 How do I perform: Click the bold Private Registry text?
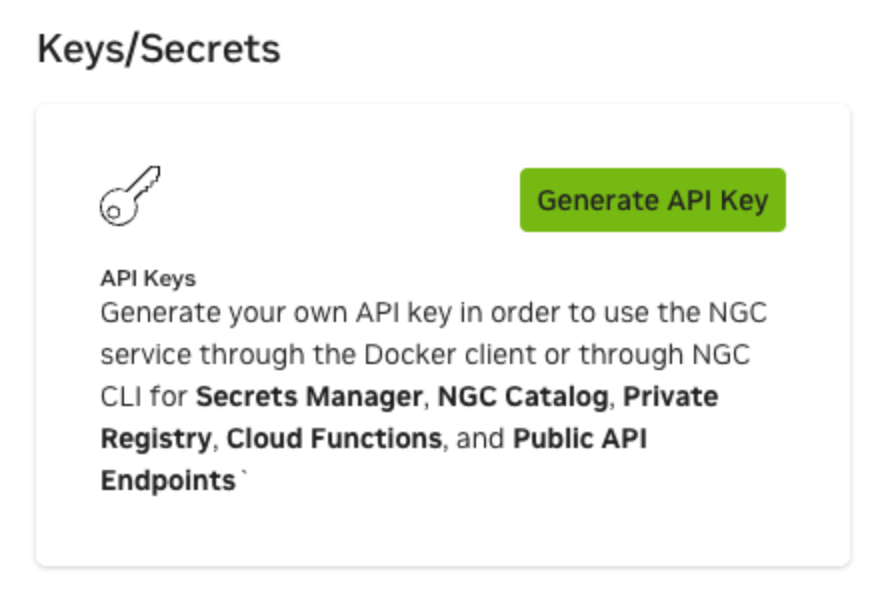click(670, 397)
